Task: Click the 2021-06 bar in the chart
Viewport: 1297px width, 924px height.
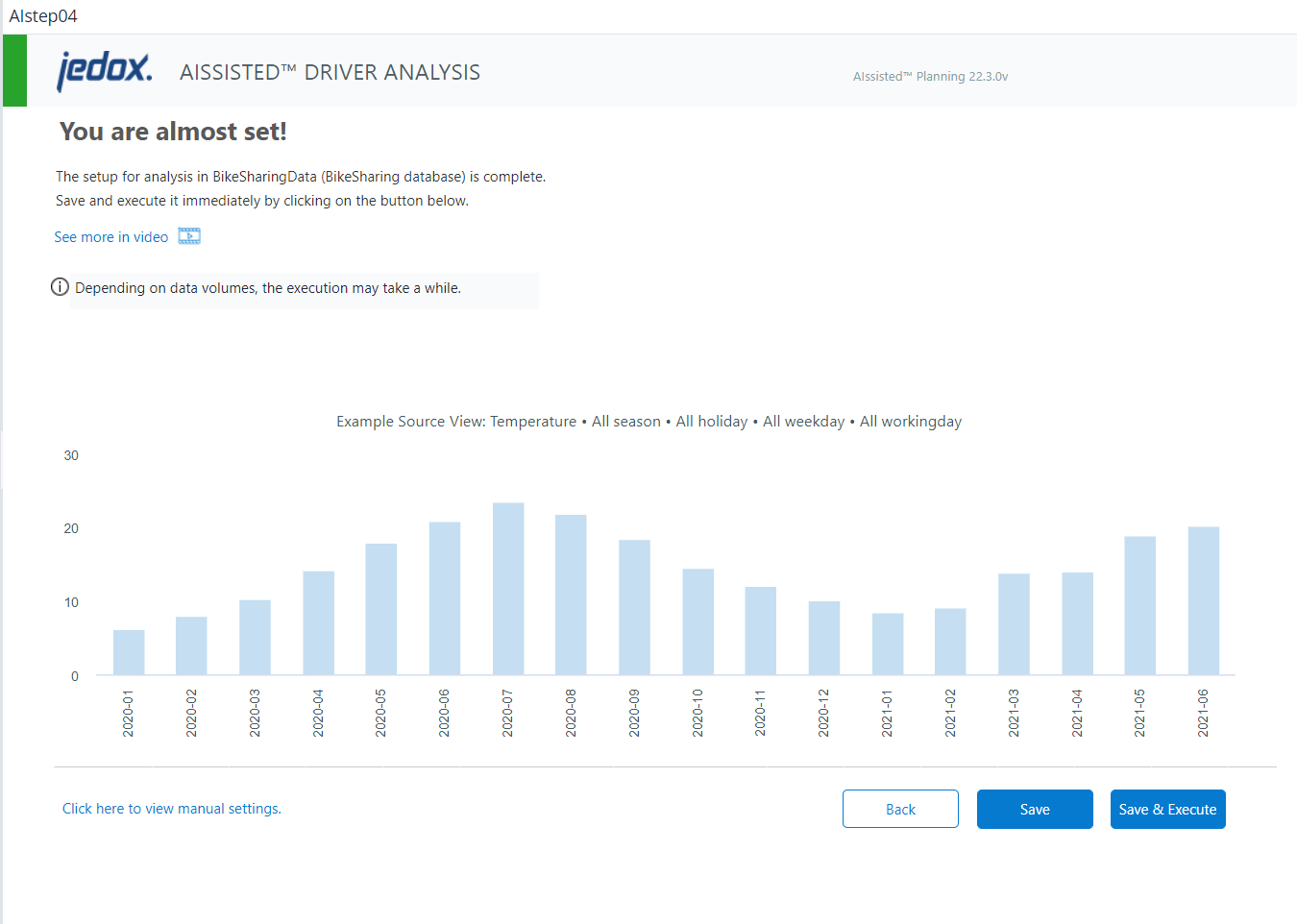Action: pos(1204,600)
